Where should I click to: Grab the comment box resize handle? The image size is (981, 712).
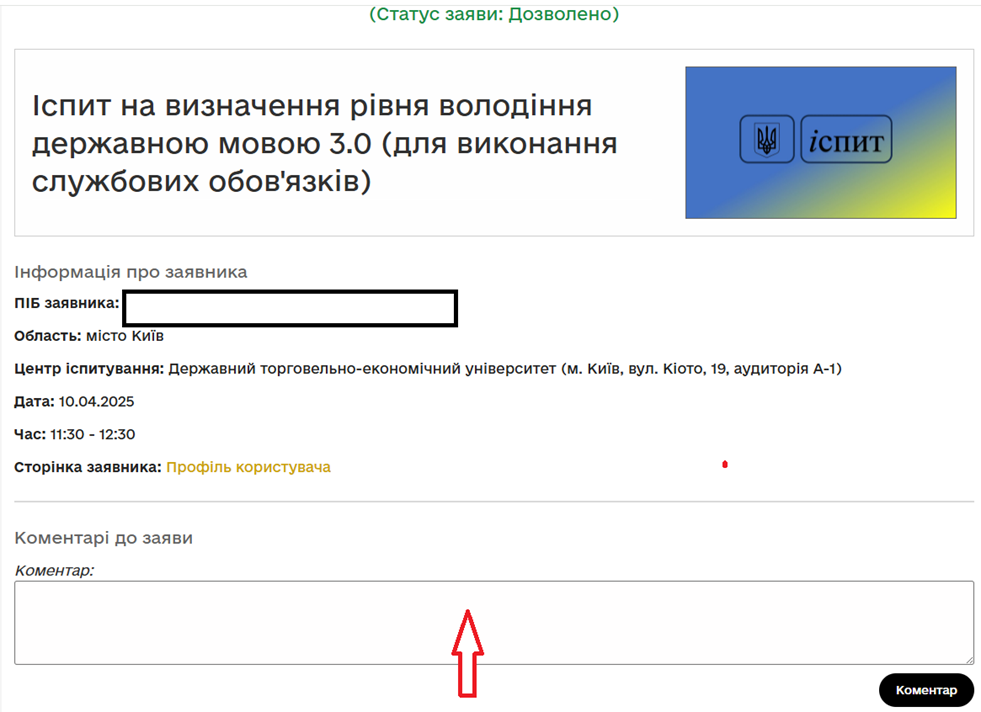(x=968, y=659)
